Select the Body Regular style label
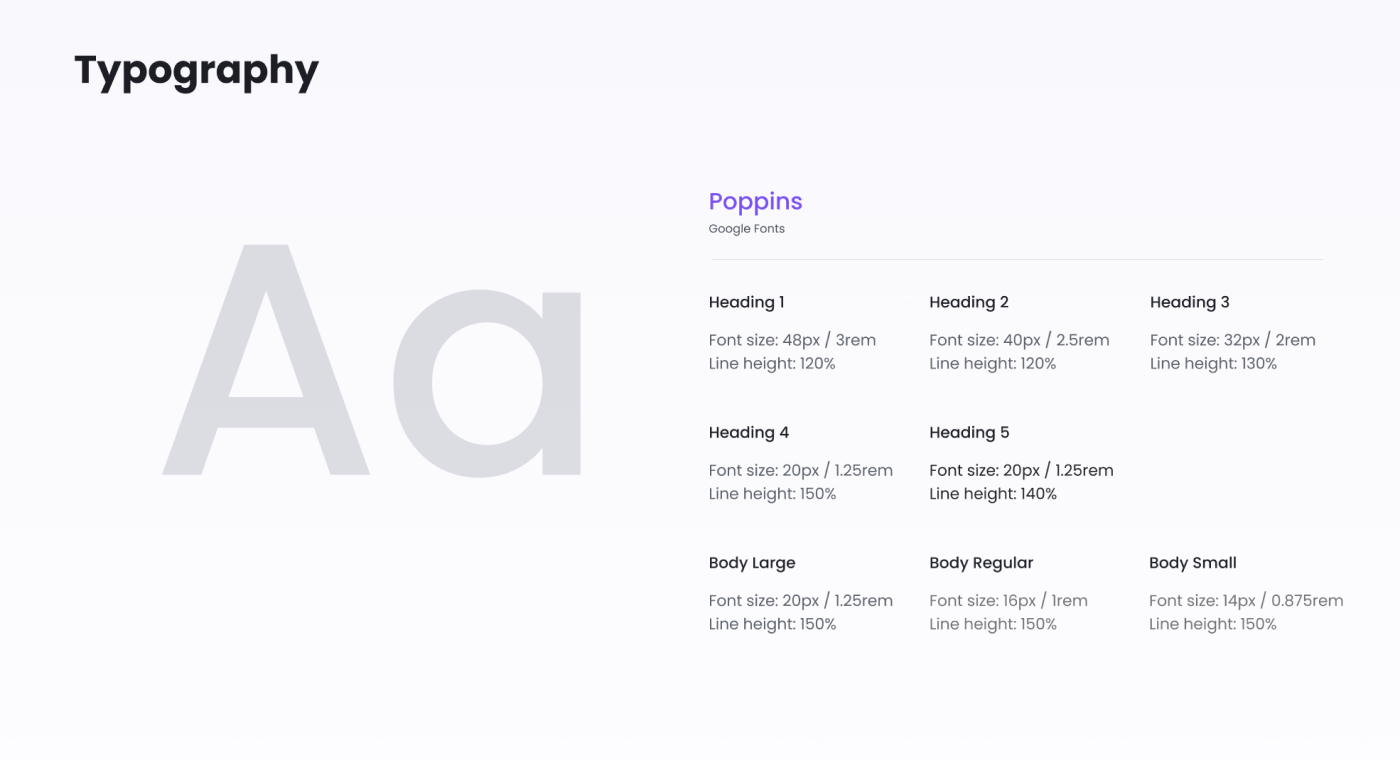The height and width of the screenshot is (760, 1400). pos(980,562)
